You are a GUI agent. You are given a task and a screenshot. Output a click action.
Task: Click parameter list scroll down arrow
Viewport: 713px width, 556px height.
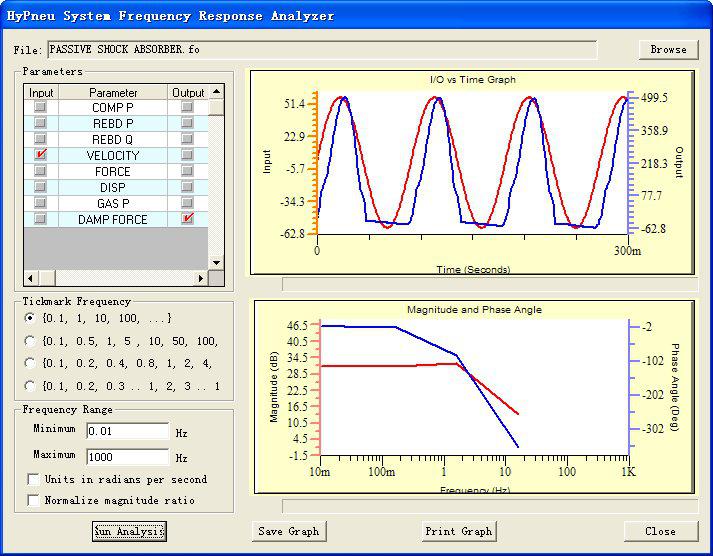pyautogui.click(x=216, y=263)
